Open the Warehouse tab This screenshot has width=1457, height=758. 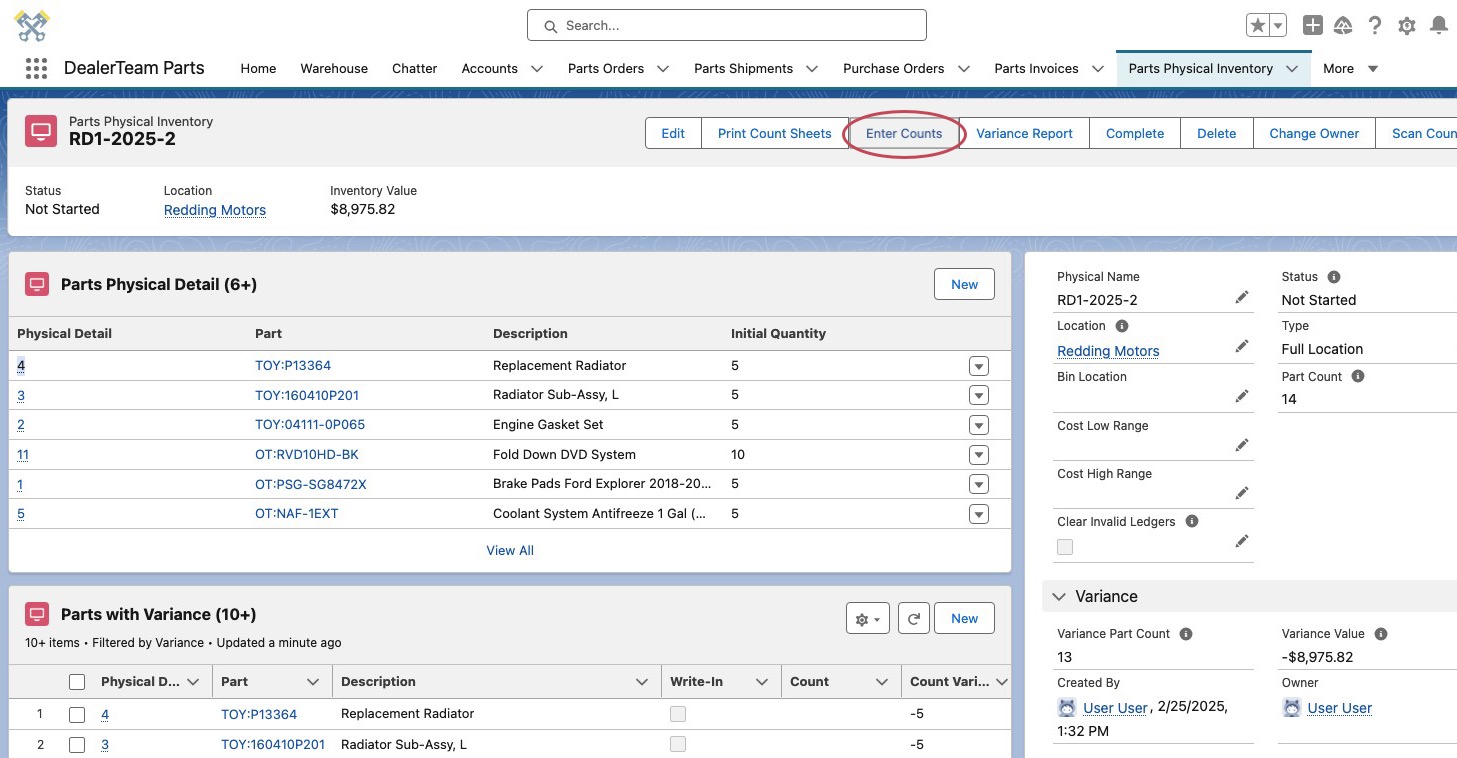[x=334, y=69]
